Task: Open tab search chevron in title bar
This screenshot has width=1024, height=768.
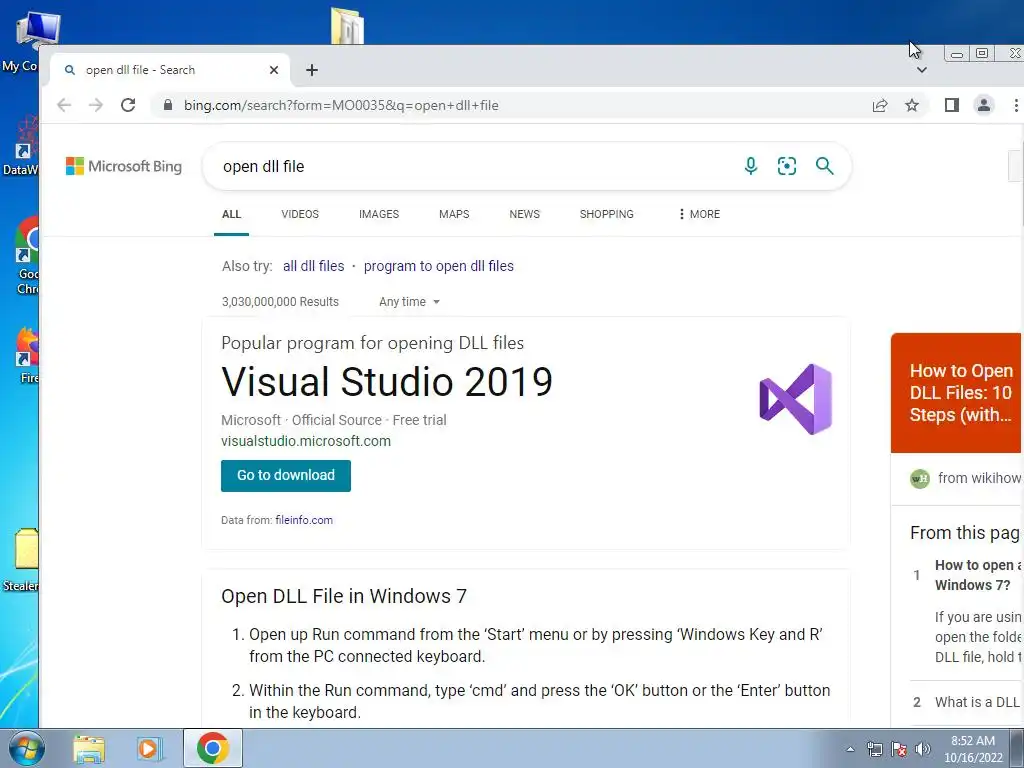Action: tap(921, 70)
